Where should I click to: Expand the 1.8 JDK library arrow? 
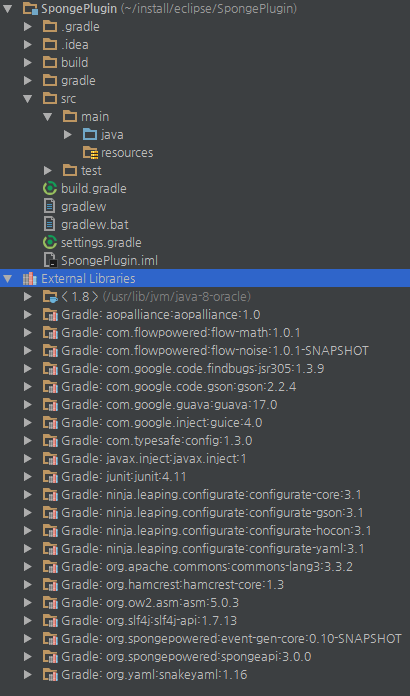[x=28, y=297]
